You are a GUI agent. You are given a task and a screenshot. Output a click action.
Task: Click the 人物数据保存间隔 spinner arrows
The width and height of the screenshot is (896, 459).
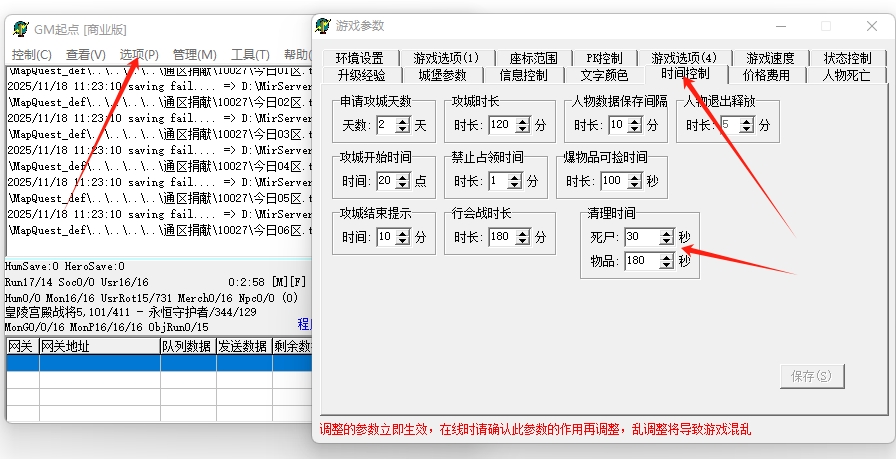635,125
